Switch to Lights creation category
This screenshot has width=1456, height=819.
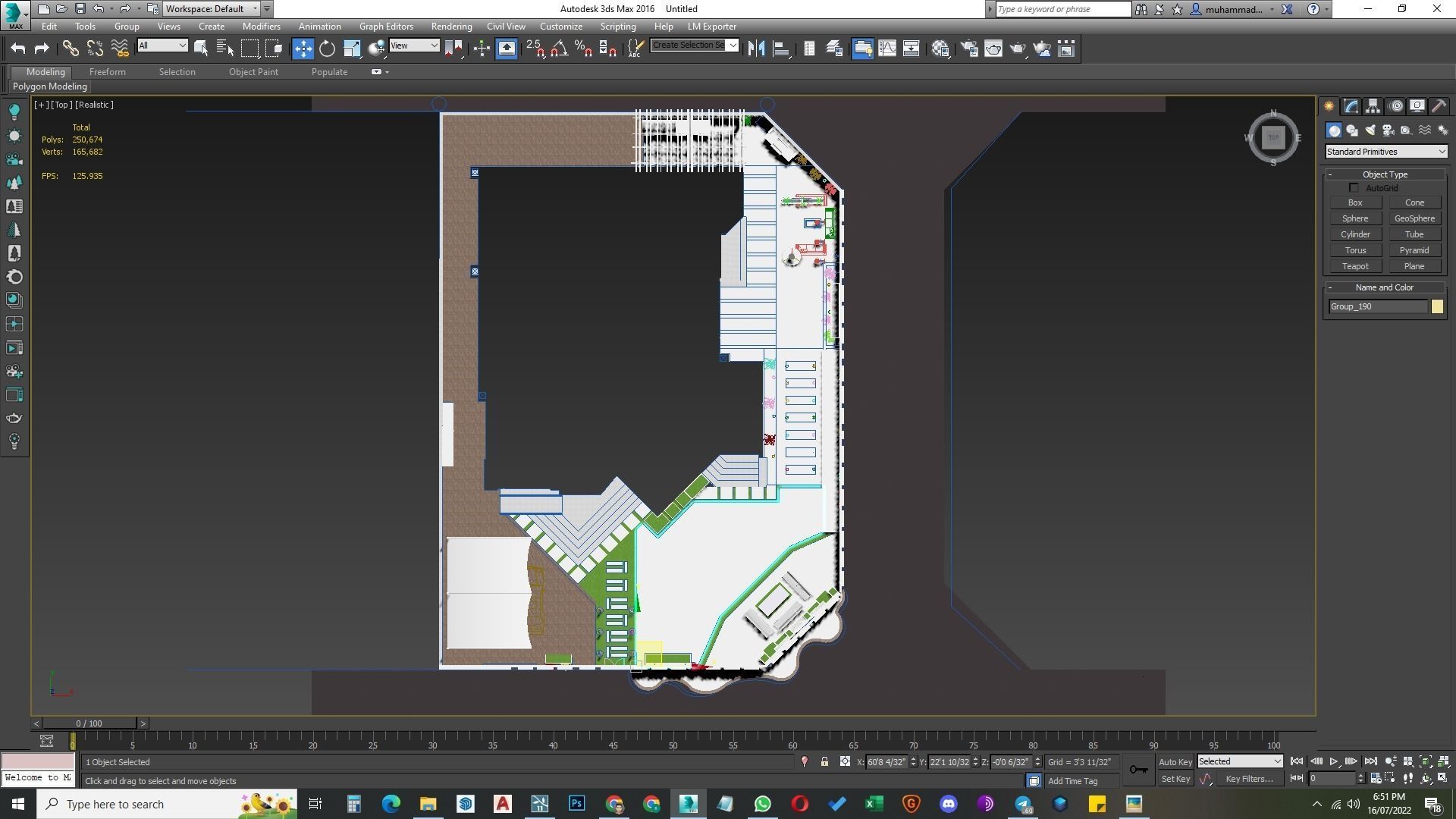coord(1370,130)
